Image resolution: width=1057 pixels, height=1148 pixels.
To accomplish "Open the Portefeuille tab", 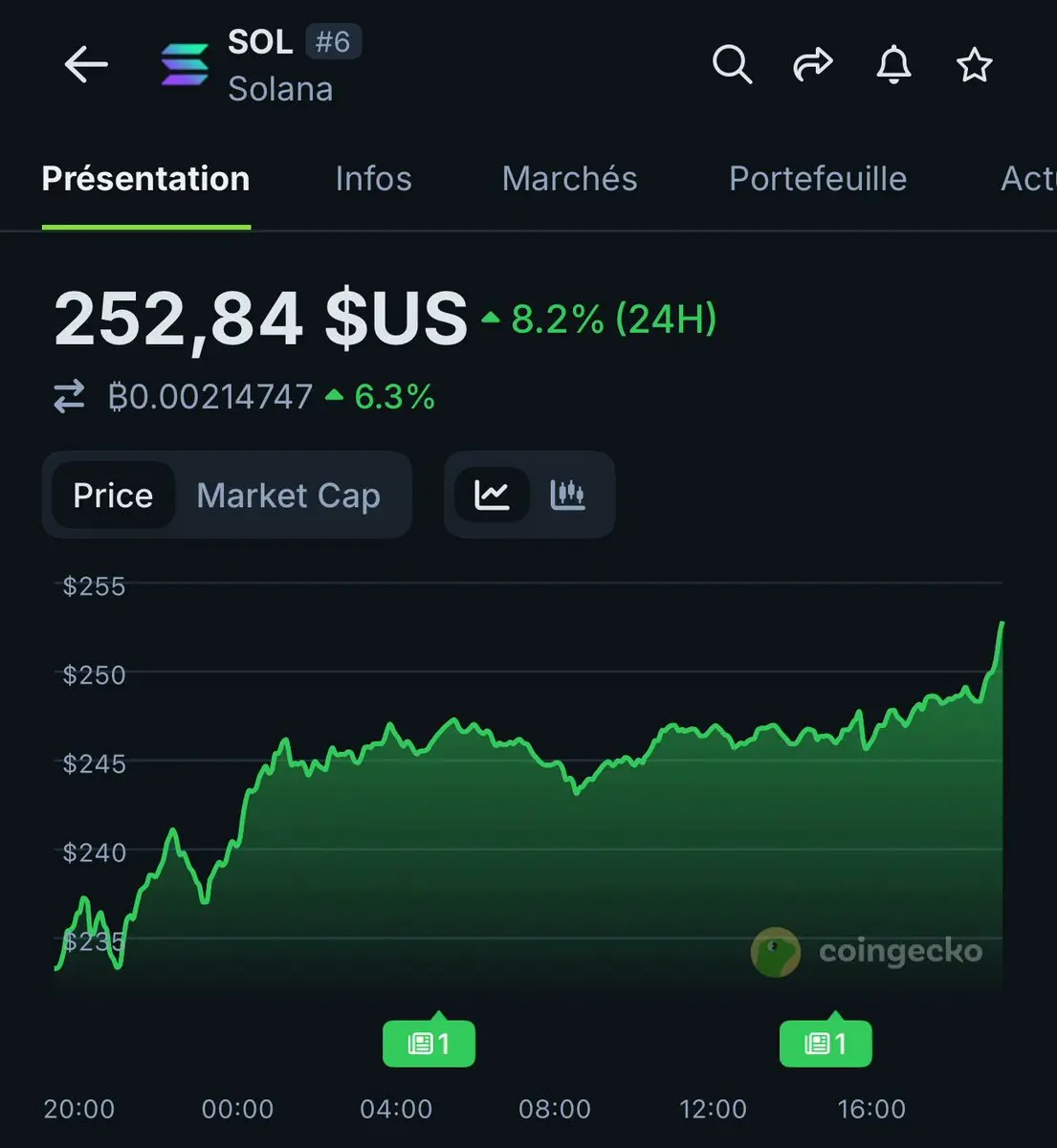I will coord(818,179).
